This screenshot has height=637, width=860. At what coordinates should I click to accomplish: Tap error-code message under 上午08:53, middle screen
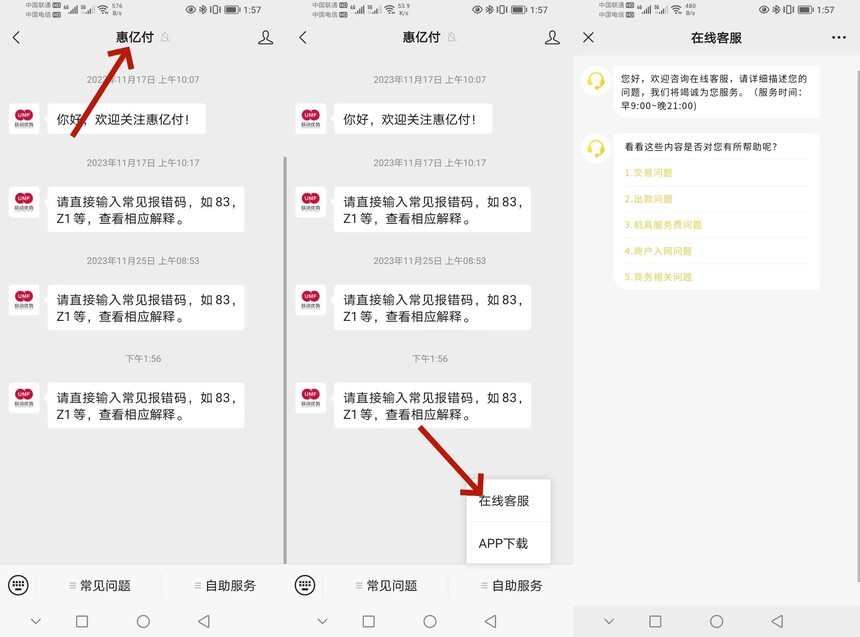[433, 307]
